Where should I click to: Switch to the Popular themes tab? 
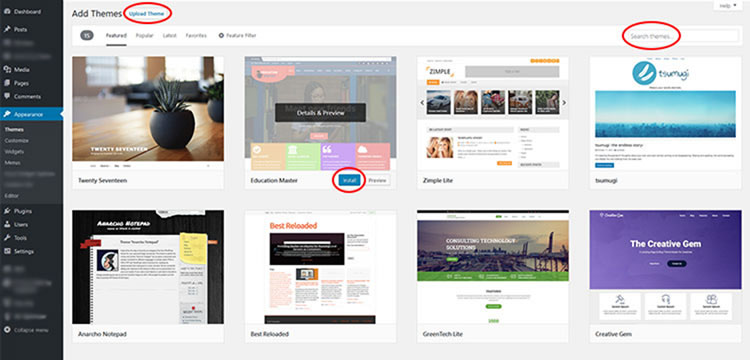pyautogui.click(x=144, y=36)
